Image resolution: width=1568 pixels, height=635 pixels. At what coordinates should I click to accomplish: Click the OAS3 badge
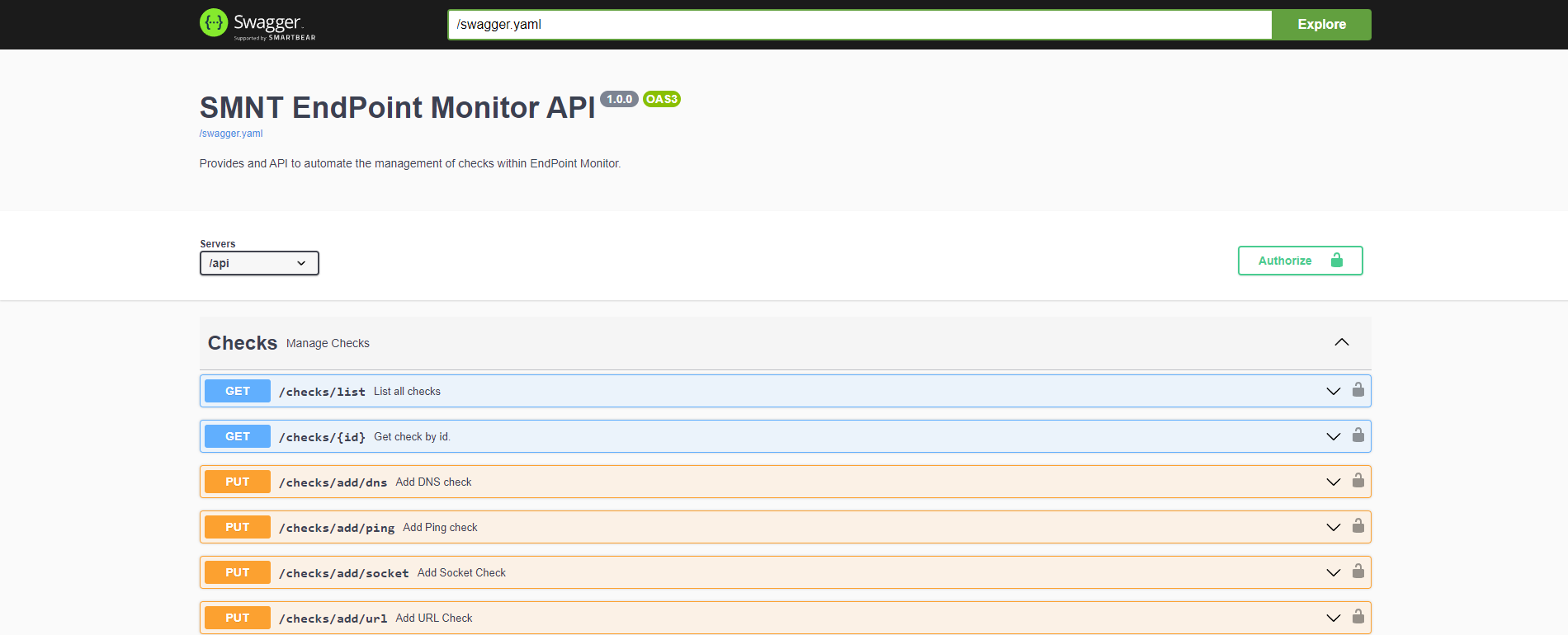click(x=662, y=99)
